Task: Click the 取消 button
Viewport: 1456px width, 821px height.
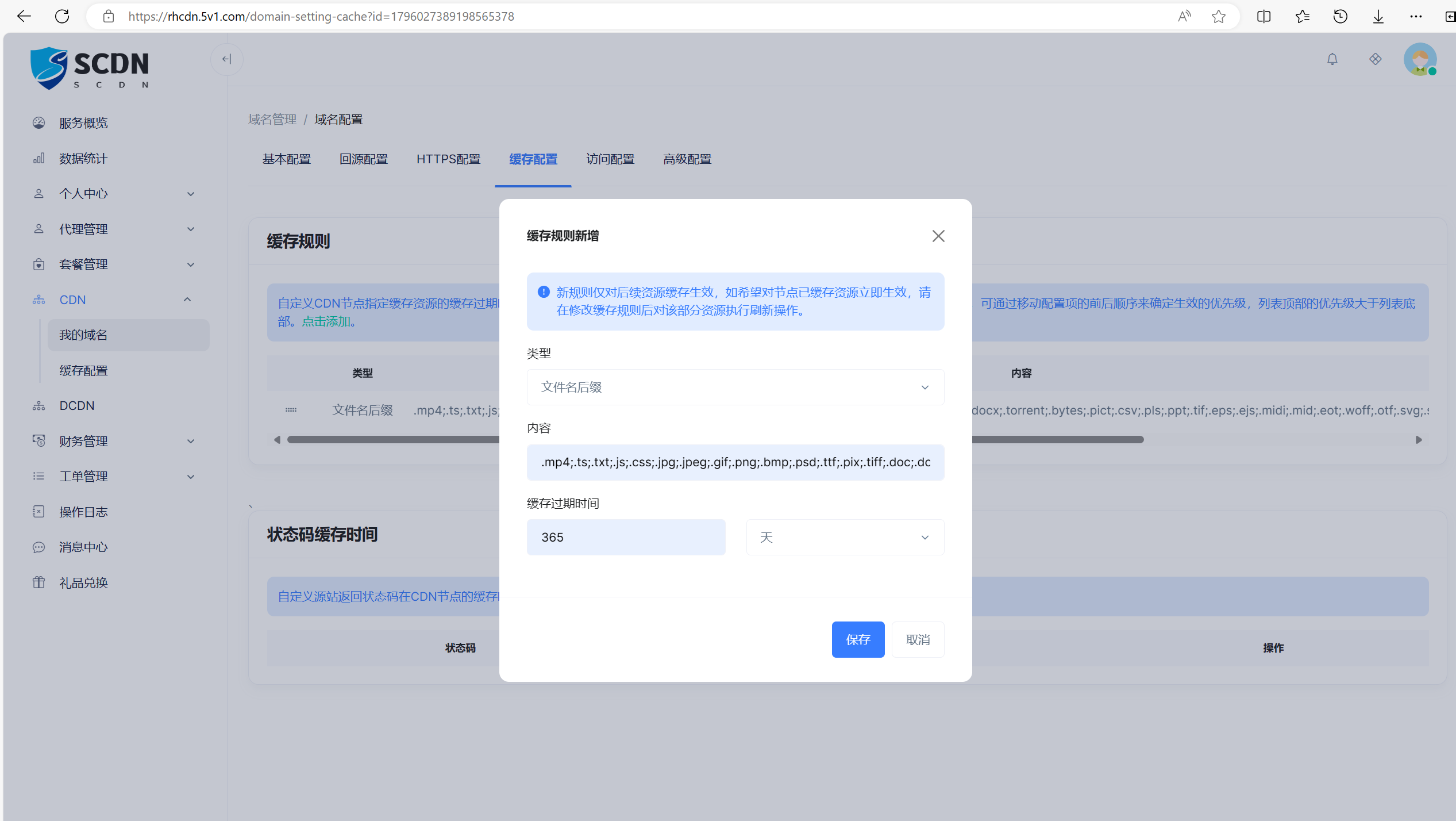Action: point(918,640)
